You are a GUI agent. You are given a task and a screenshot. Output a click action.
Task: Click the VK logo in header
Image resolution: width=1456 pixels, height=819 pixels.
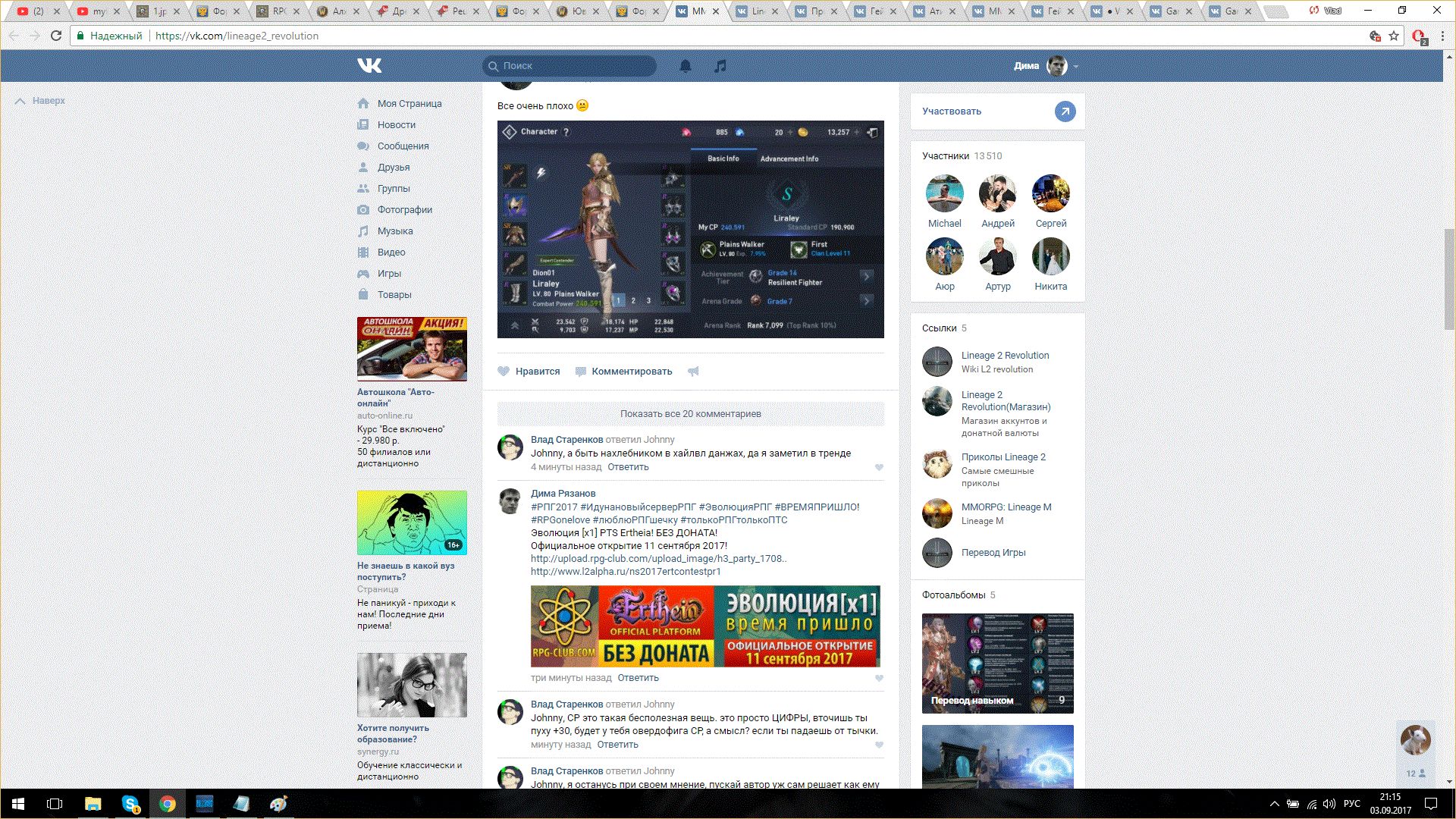coord(369,66)
